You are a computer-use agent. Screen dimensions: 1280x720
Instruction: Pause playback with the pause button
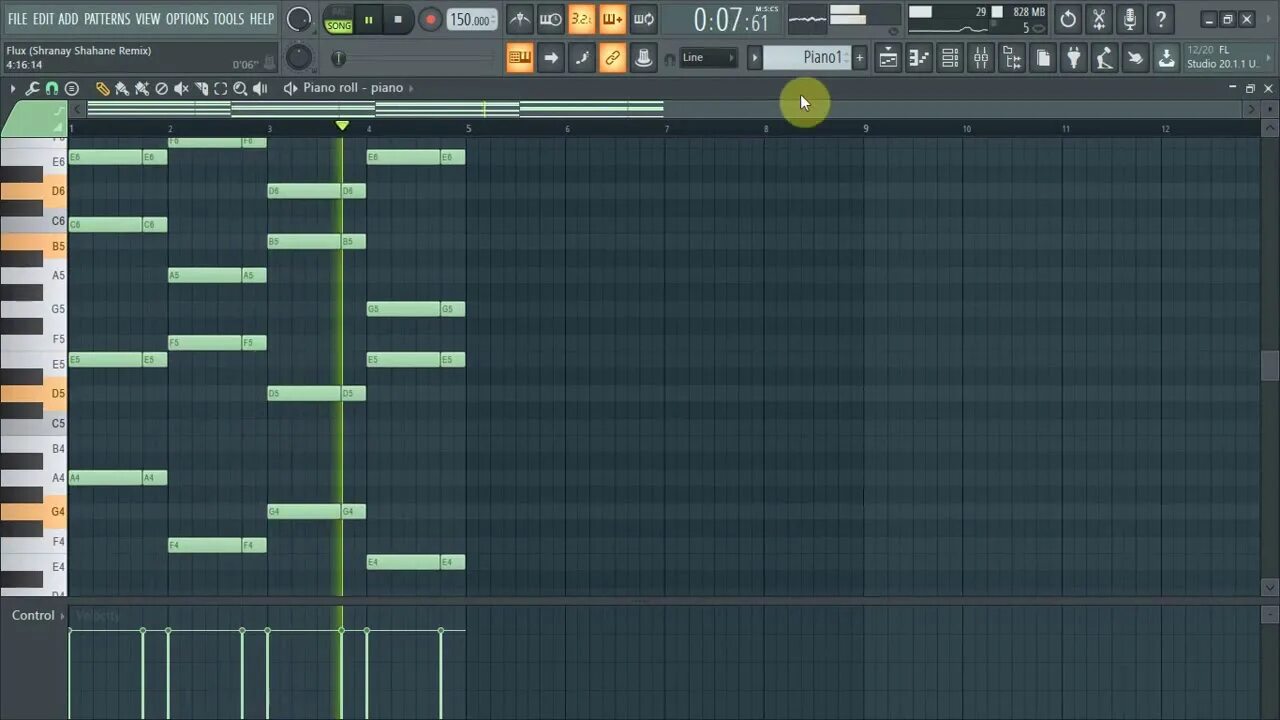(x=368, y=19)
